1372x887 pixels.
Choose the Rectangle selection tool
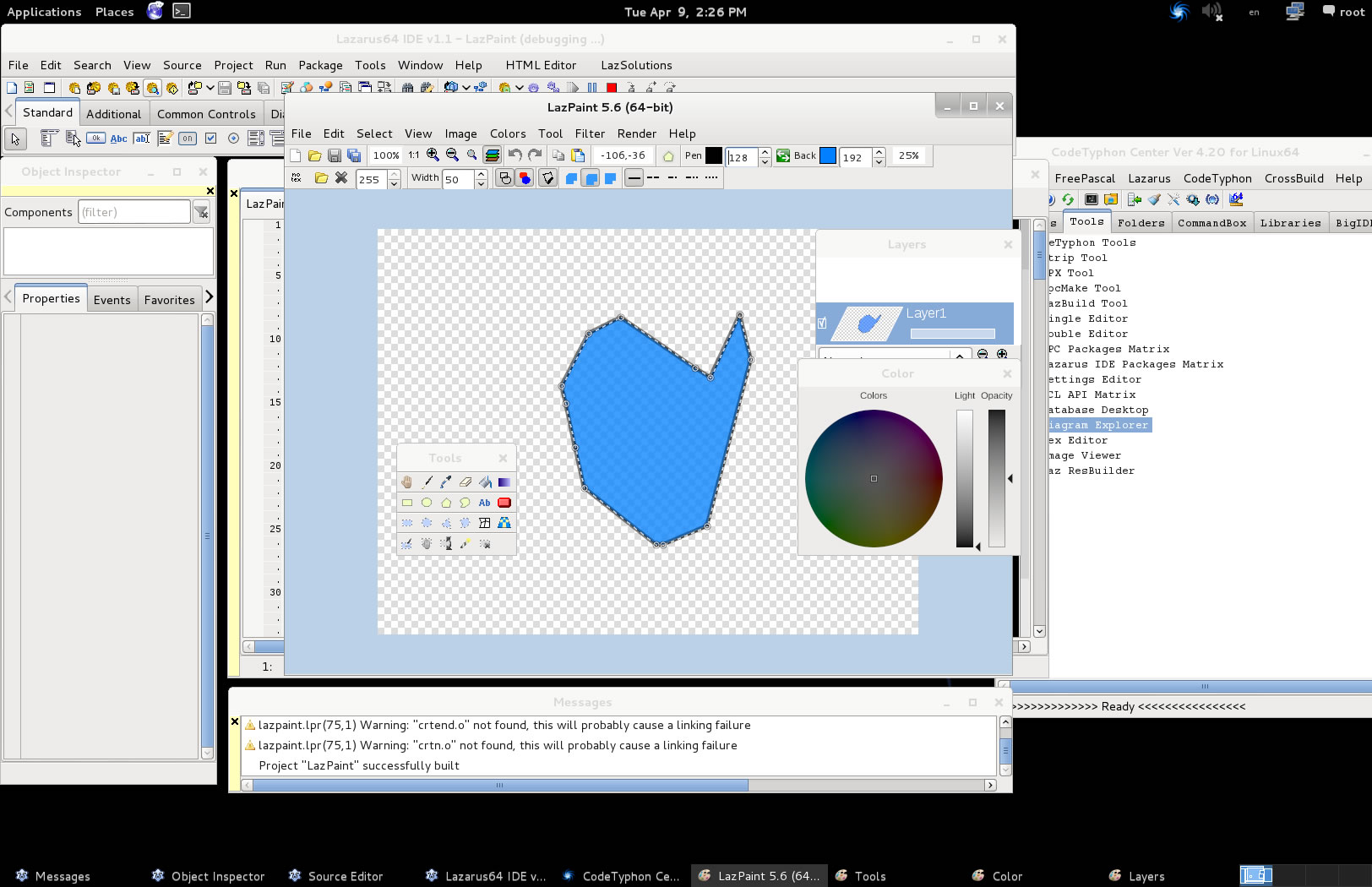(407, 523)
